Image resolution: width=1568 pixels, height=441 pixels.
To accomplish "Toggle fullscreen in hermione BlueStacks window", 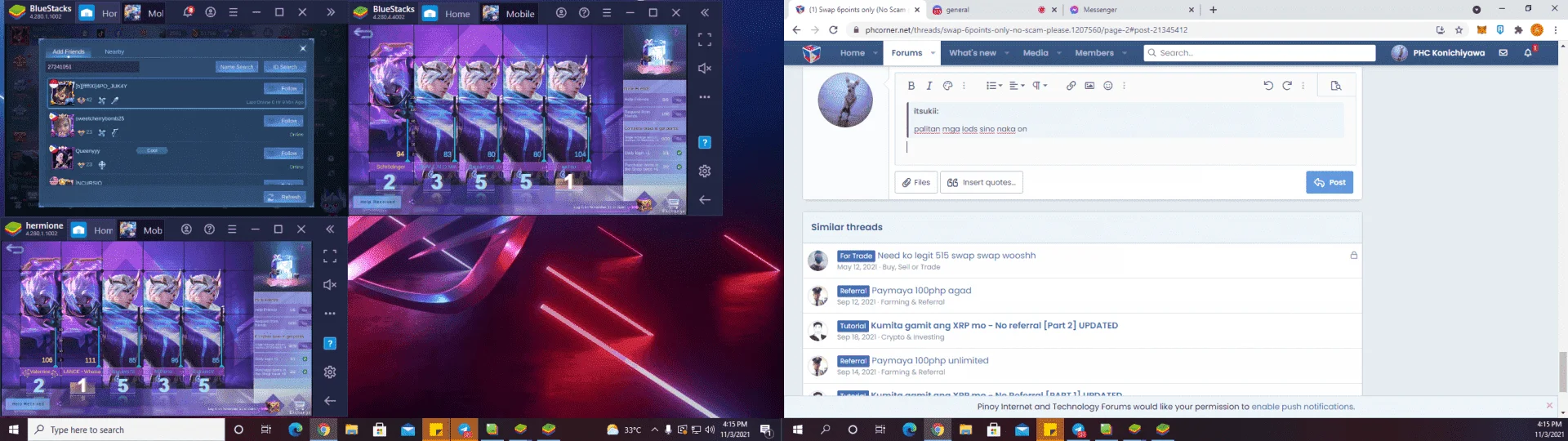I will tap(330, 256).
